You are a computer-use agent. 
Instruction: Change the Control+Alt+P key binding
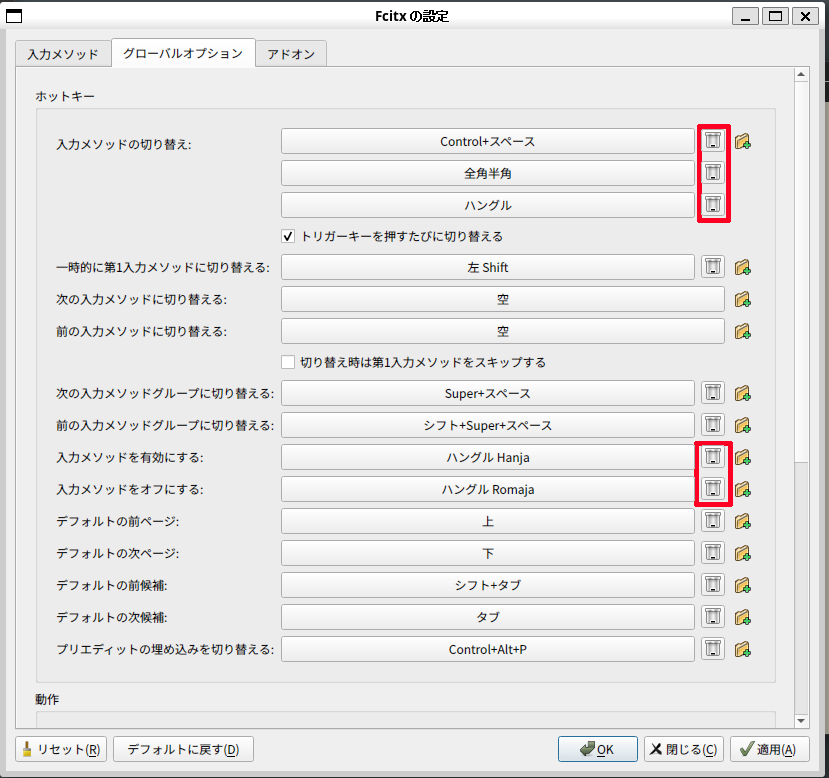487,649
